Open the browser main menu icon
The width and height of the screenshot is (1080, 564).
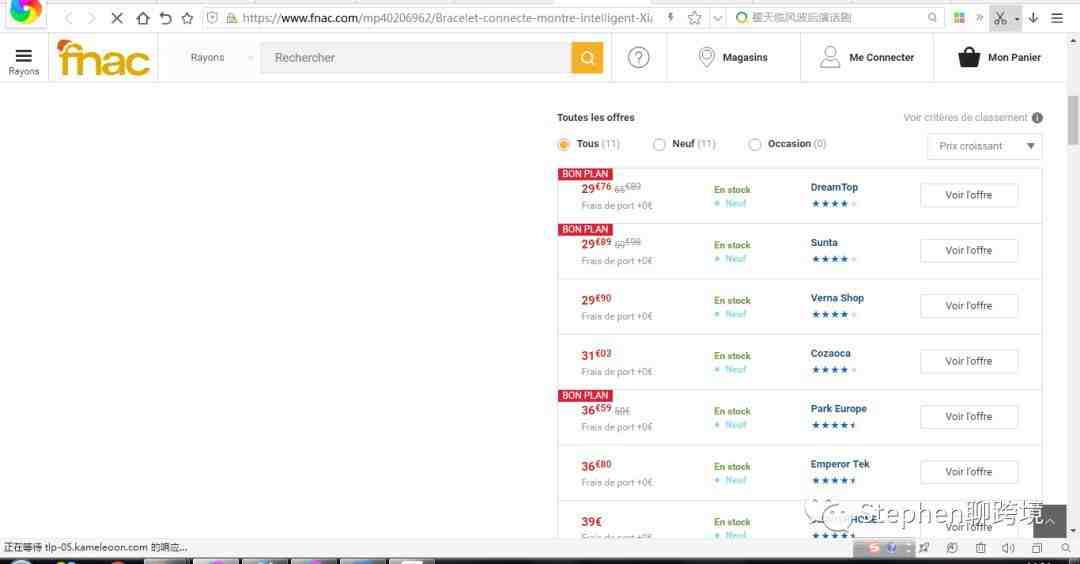[x=1057, y=18]
